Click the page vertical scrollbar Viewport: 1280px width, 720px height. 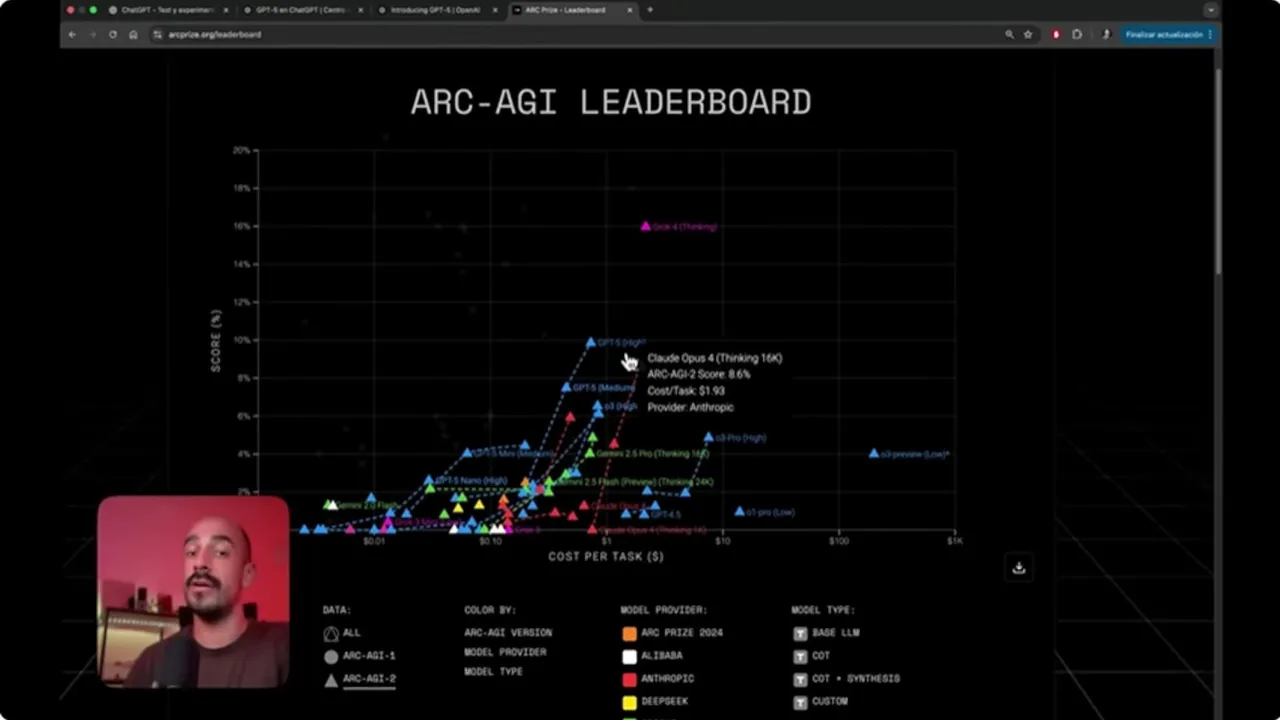point(1217,172)
